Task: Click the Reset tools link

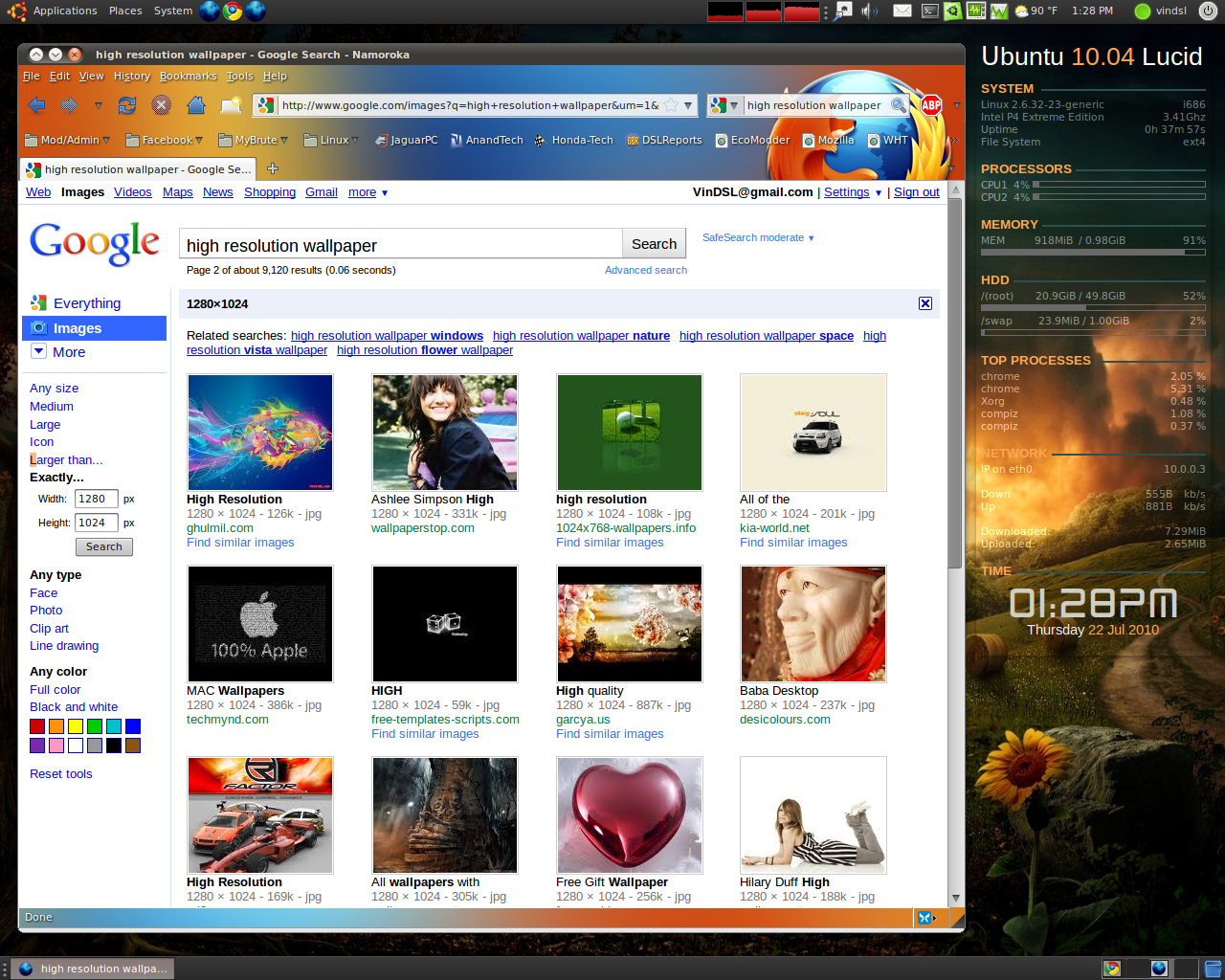Action: pos(61,774)
